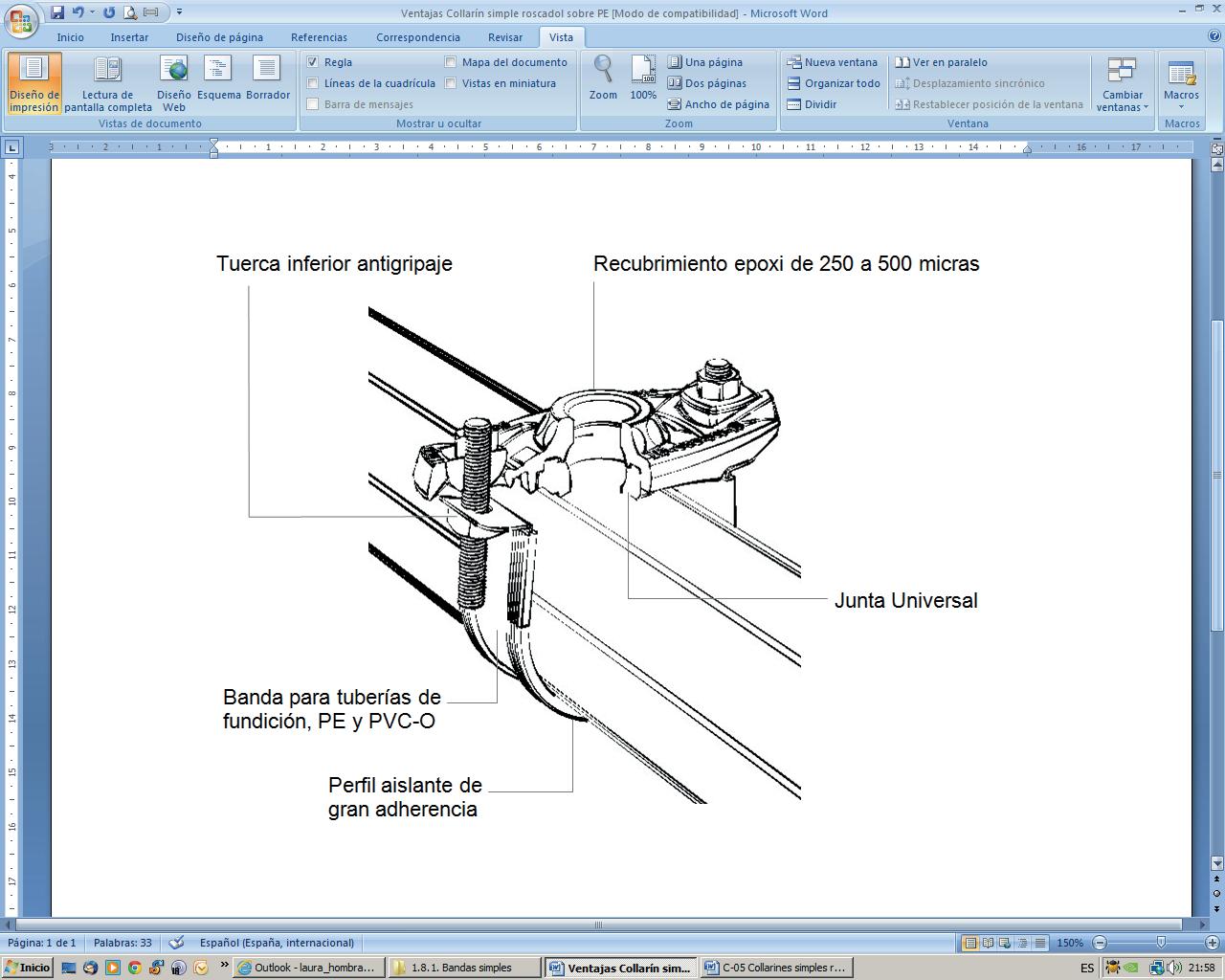Click Español language indicator in status bar
Screen dimensions: 1225x980
277,943
